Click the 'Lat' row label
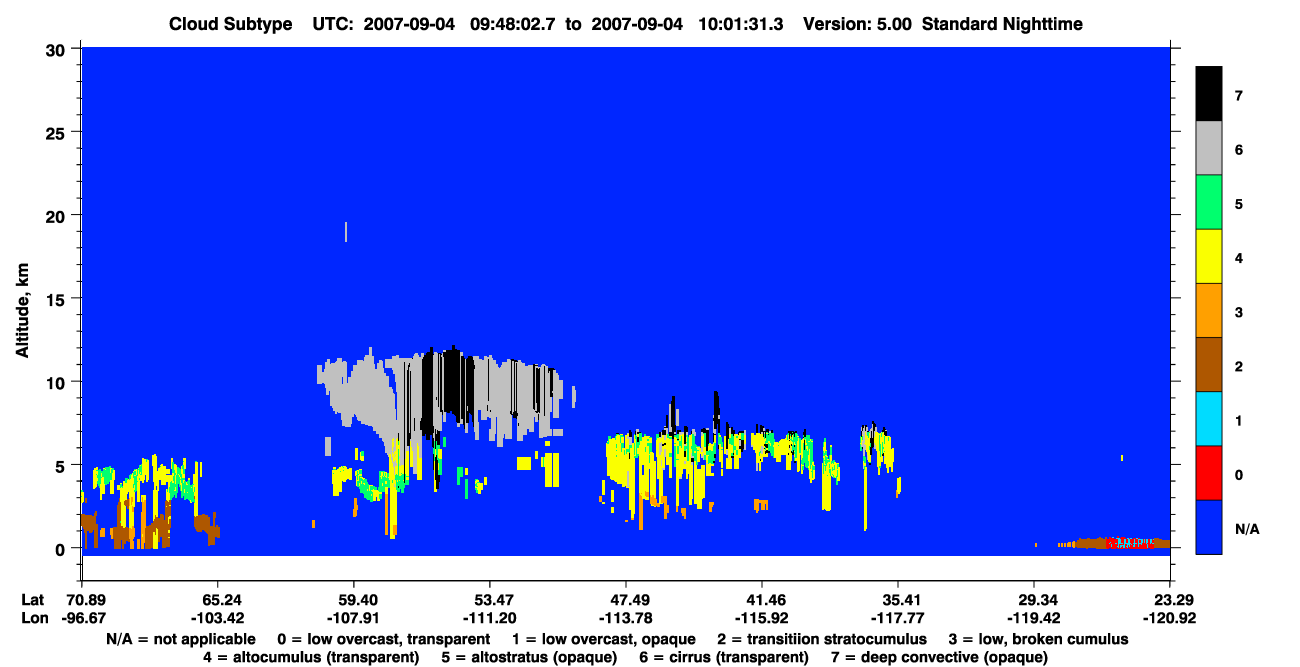 [33, 600]
